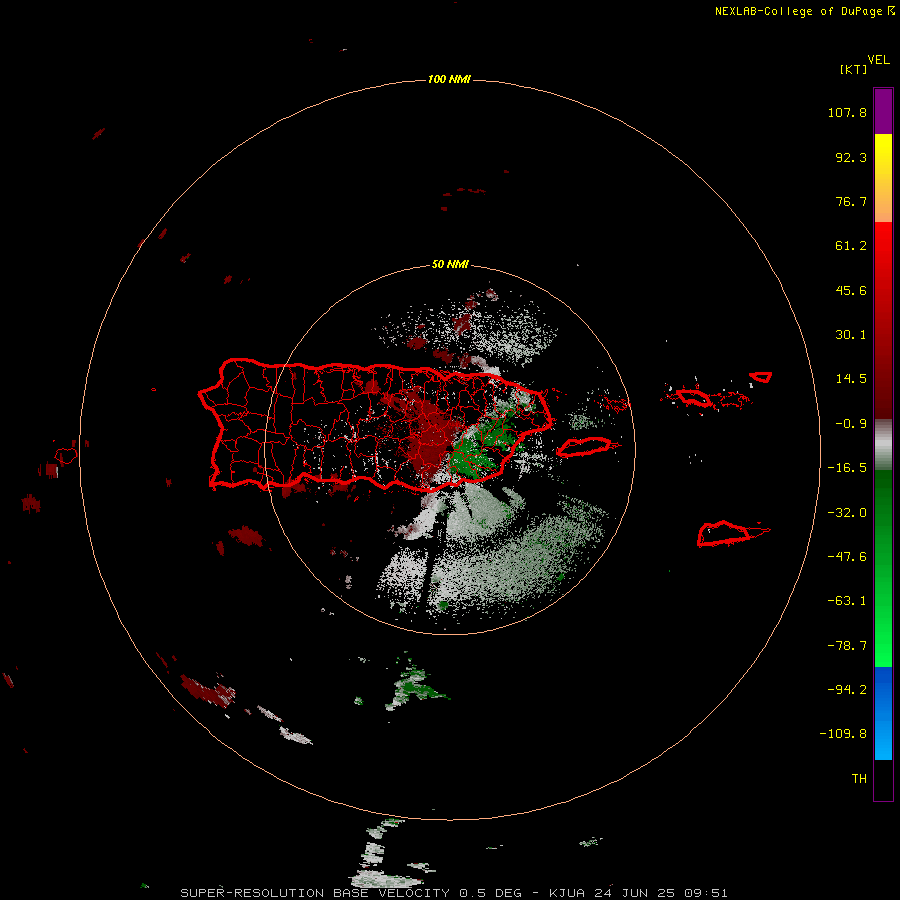900x900 pixels.
Task: Click the -94.2 velocity scale value
Action: [847, 689]
